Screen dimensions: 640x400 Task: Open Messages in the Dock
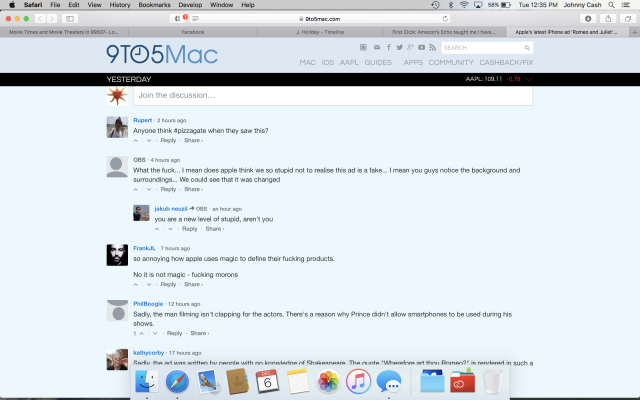click(x=389, y=382)
